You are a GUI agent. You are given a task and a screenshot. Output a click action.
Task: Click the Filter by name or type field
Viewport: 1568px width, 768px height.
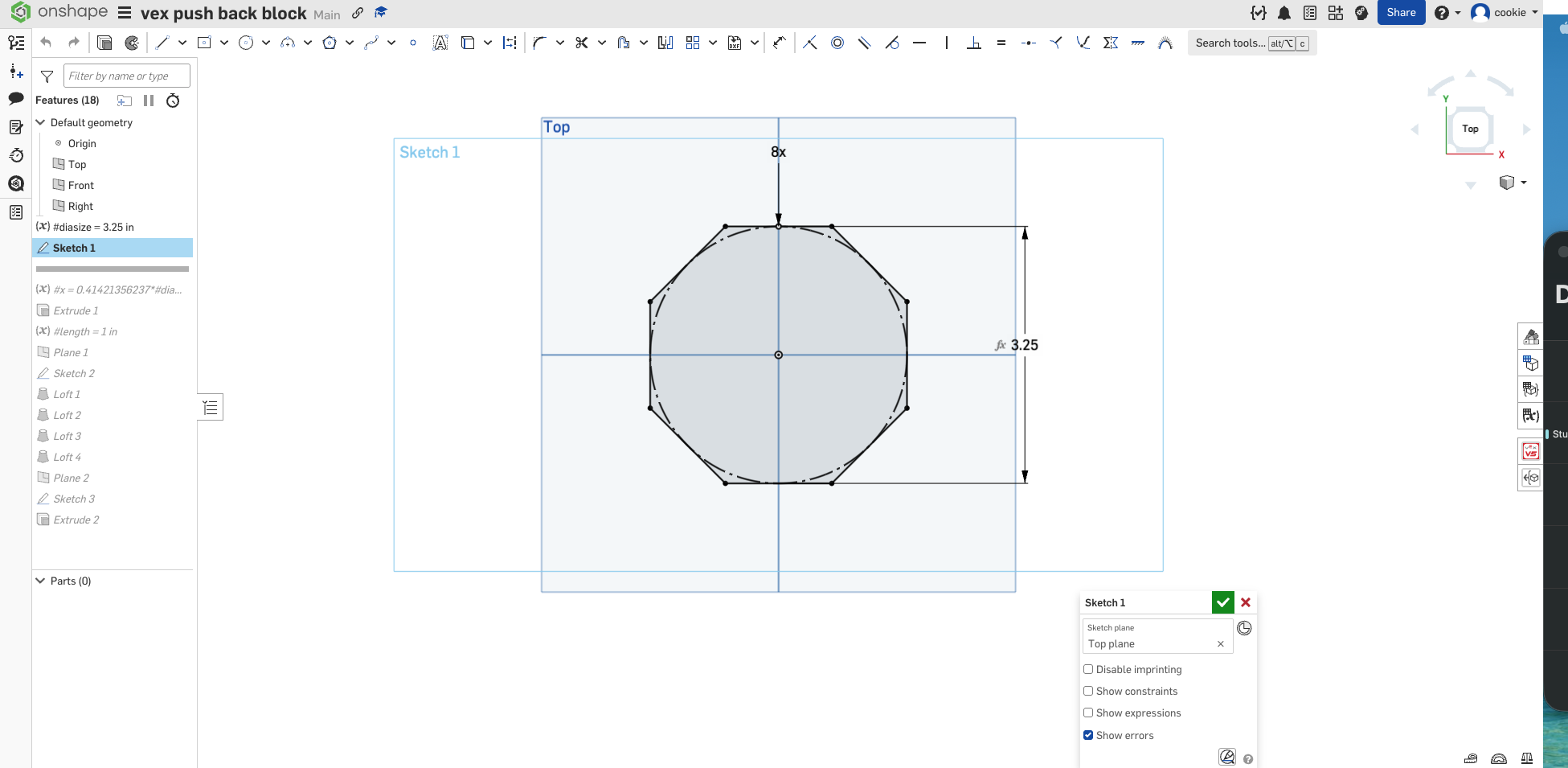click(x=126, y=76)
